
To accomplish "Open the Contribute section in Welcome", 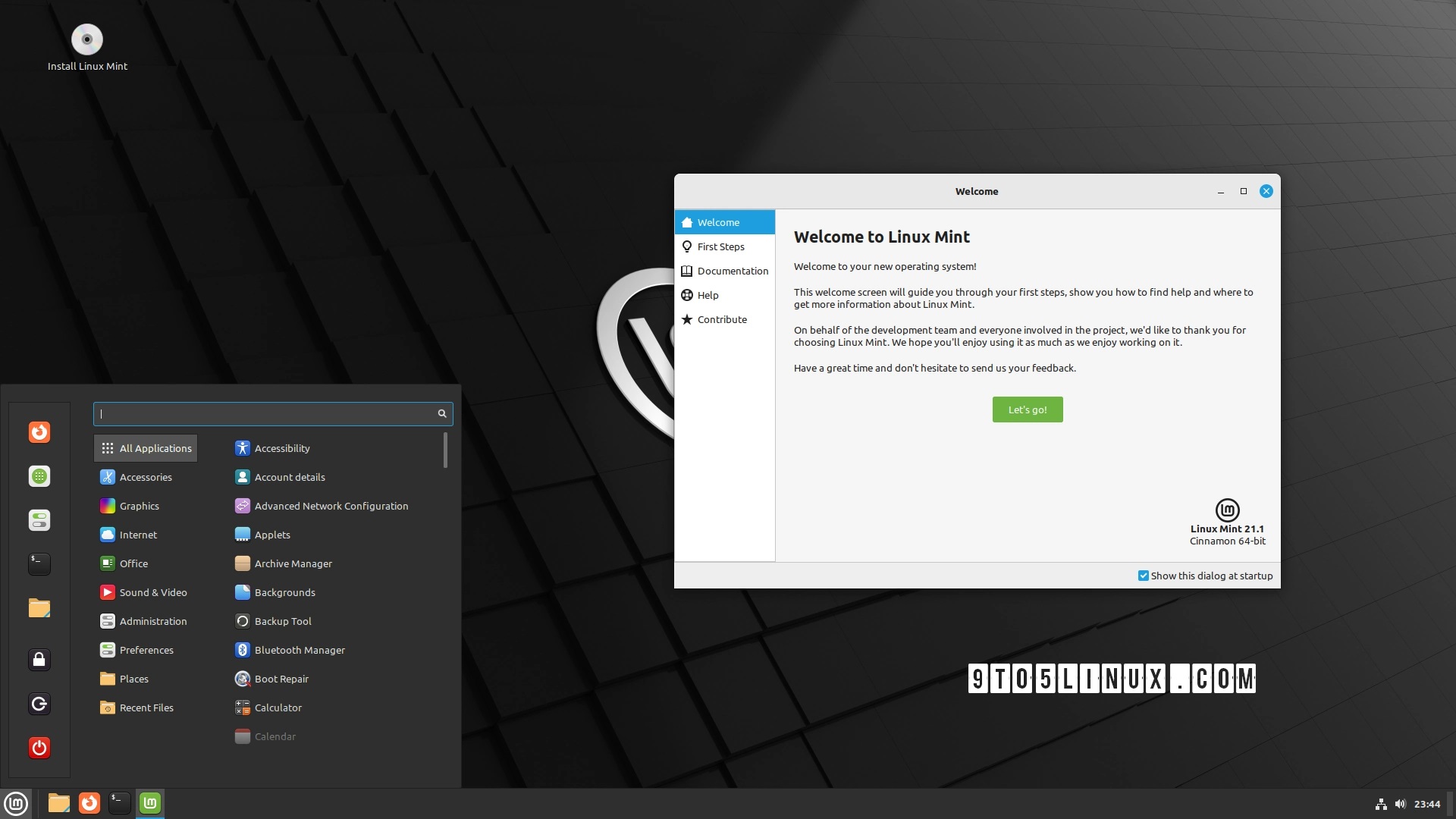I will (x=721, y=318).
